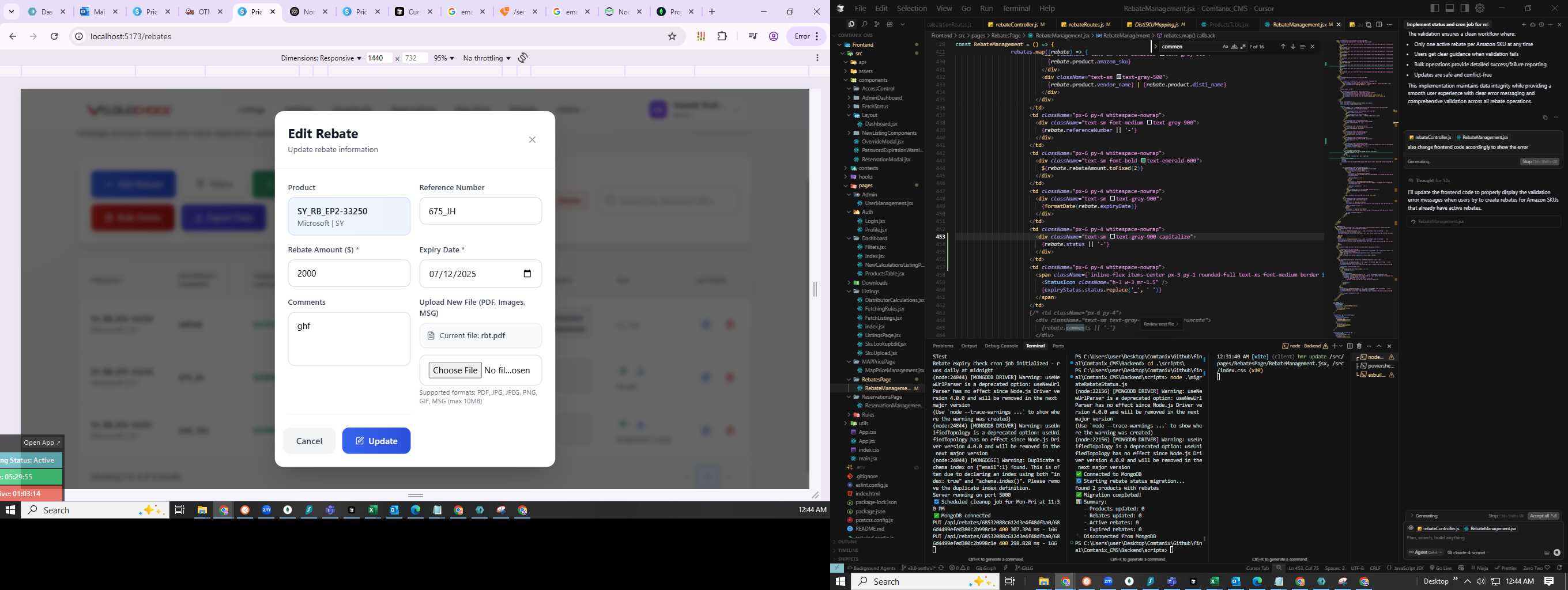Toggle Find in Selection in find widget
The height and width of the screenshot is (590, 1568).
(1303, 47)
